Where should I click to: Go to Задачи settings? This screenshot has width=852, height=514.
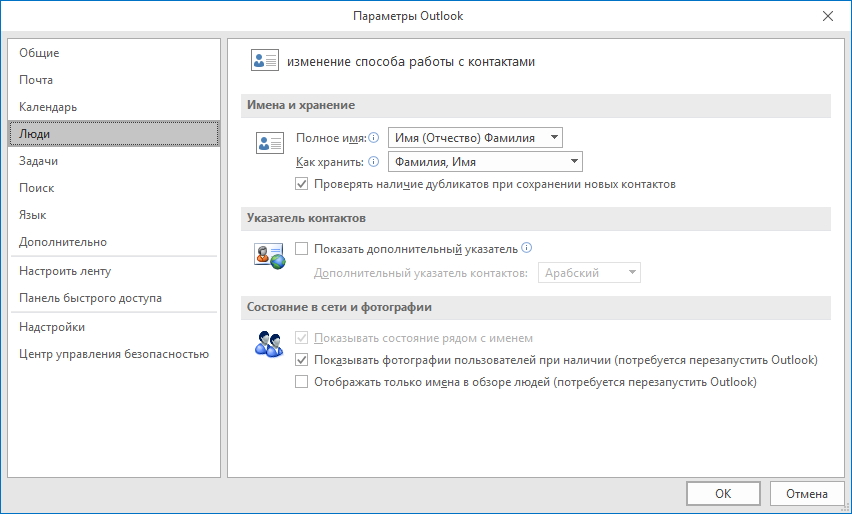114,161
